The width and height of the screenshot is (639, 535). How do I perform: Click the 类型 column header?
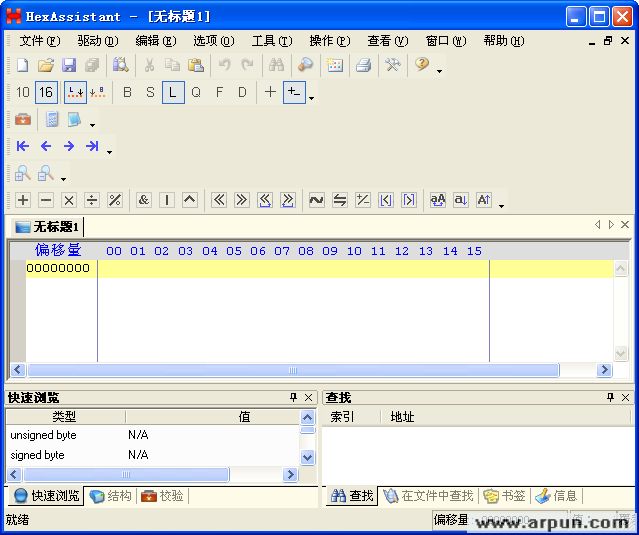pyautogui.click(x=64, y=416)
